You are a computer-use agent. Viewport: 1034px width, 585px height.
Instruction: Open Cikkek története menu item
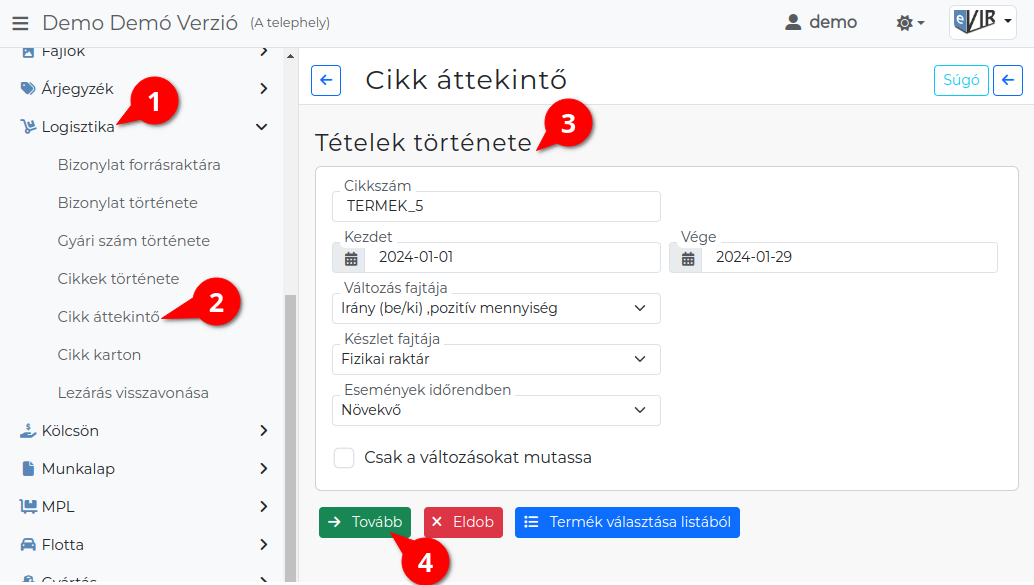pos(118,279)
